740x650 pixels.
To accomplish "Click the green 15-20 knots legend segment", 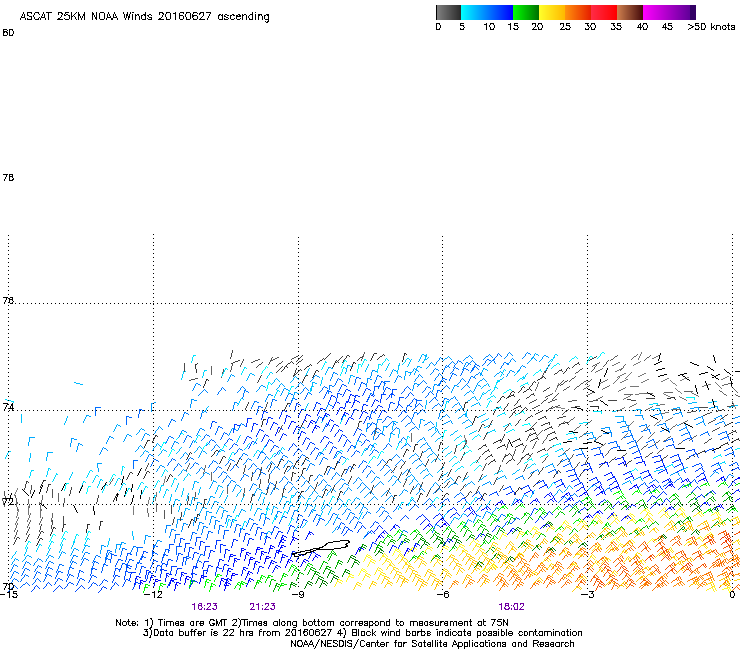I will (x=526, y=12).
